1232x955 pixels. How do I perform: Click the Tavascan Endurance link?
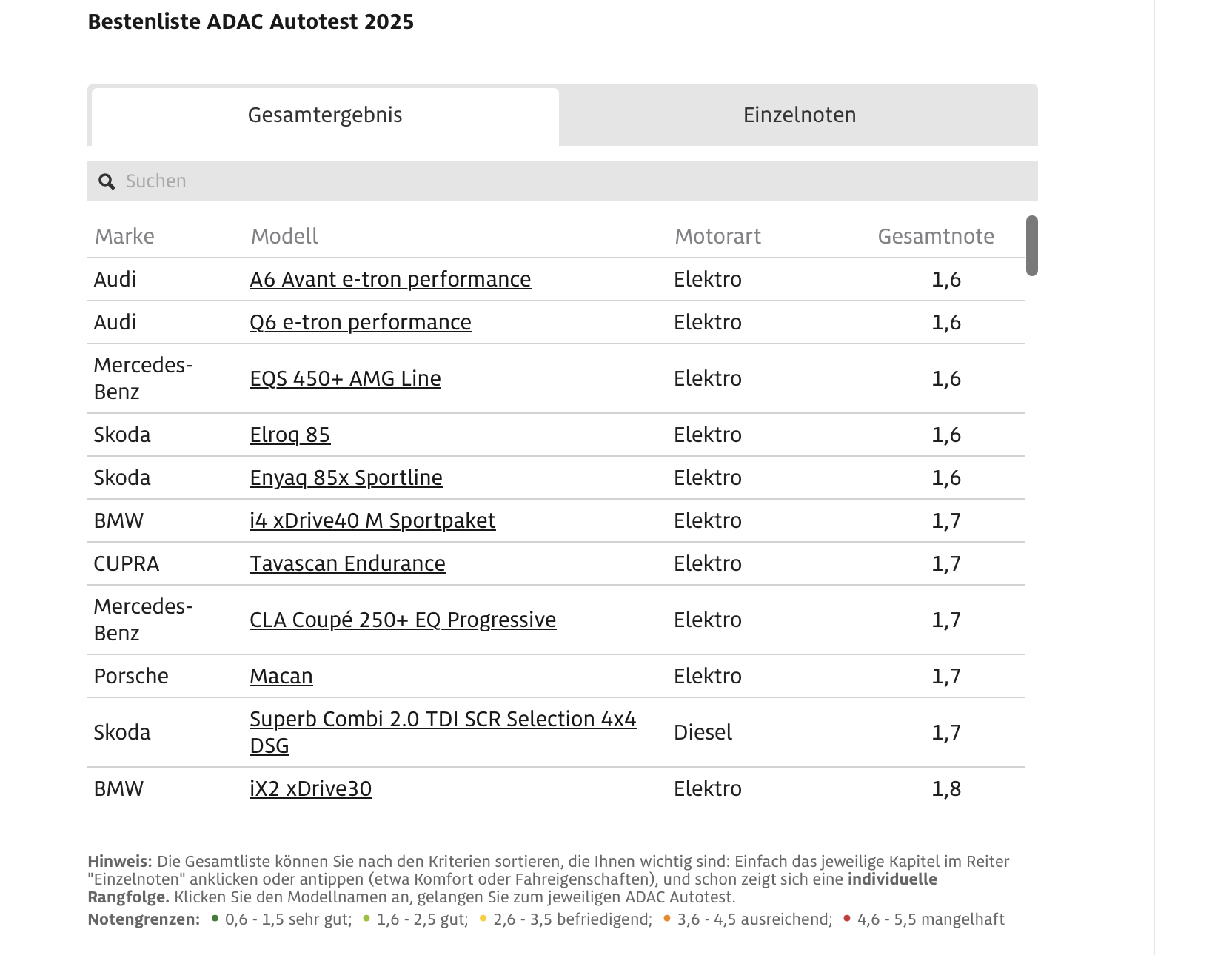pyautogui.click(x=347, y=564)
